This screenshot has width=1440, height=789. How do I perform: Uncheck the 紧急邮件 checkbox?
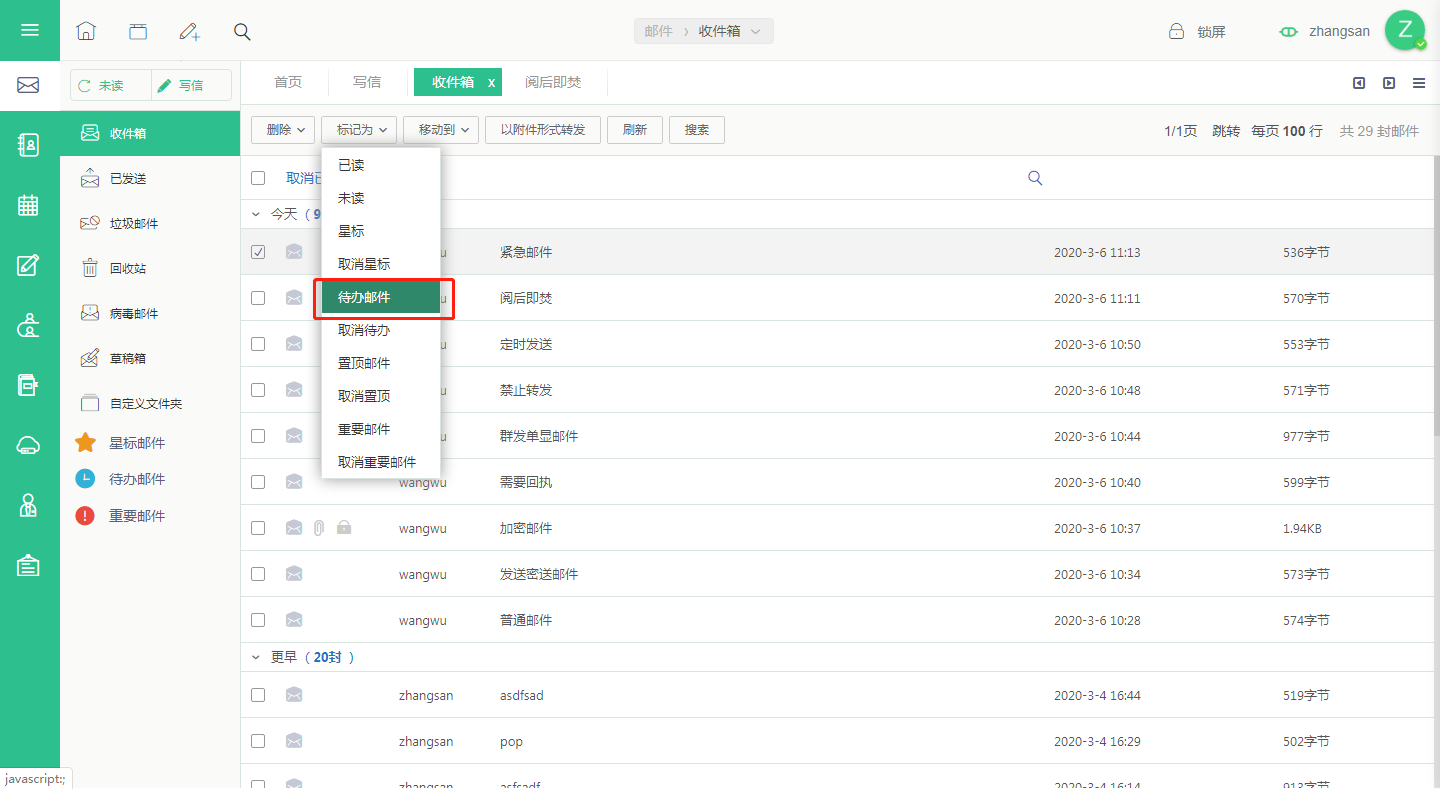pyautogui.click(x=258, y=252)
